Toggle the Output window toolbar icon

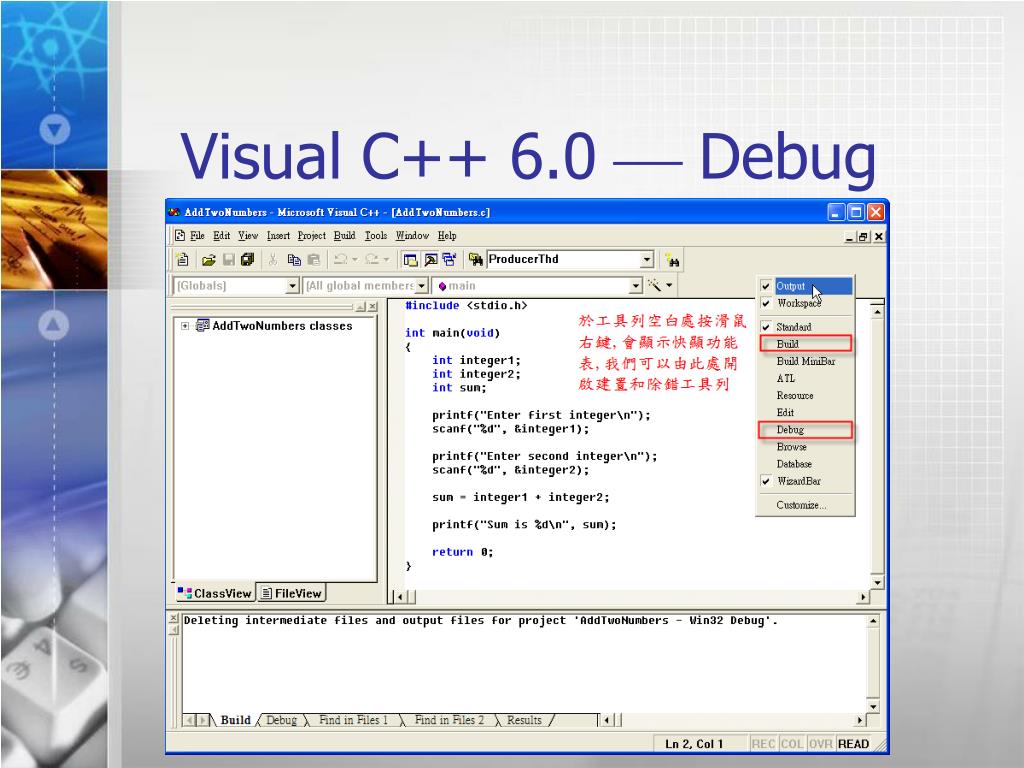coord(430,260)
